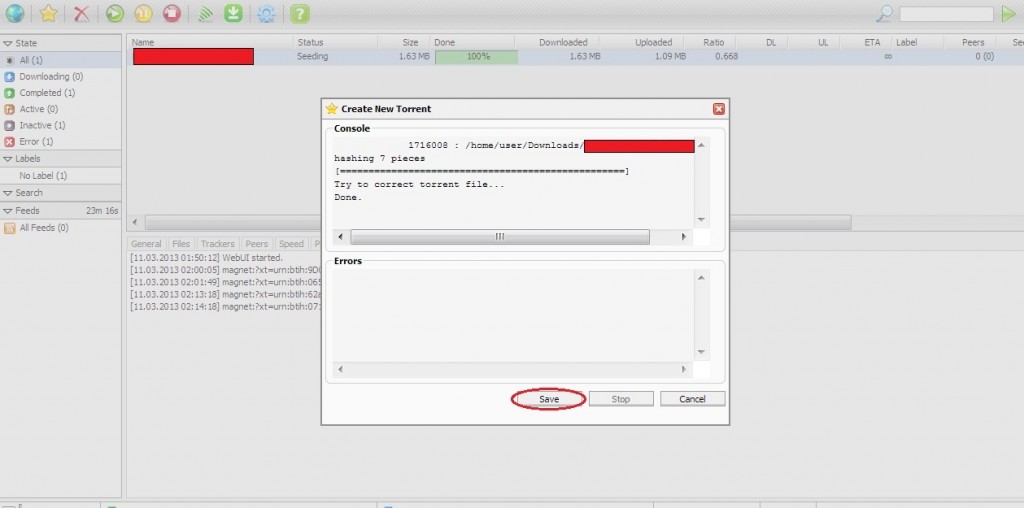Viewport: 1024px width, 508px height.
Task: Filter by Completed (1) torrents
Action: click(x=40, y=93)
